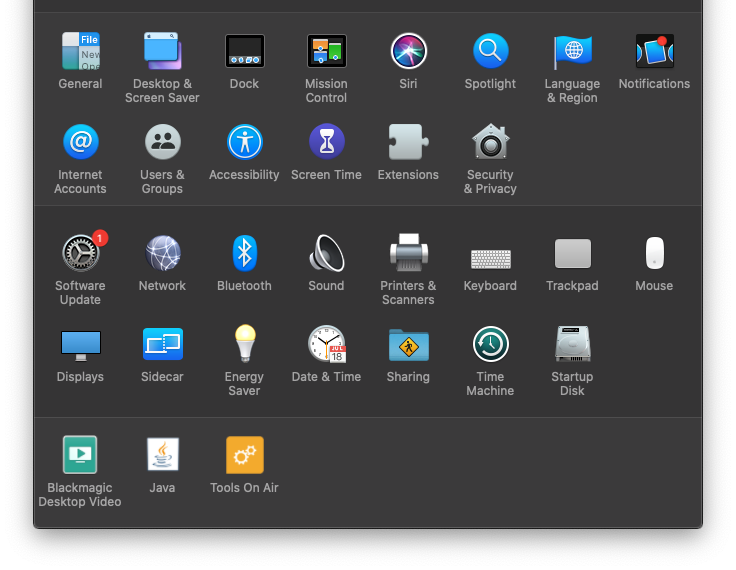The image size is (736, 570).
Task: Open Bluetooth settings
Action: (x=245, y=253)
